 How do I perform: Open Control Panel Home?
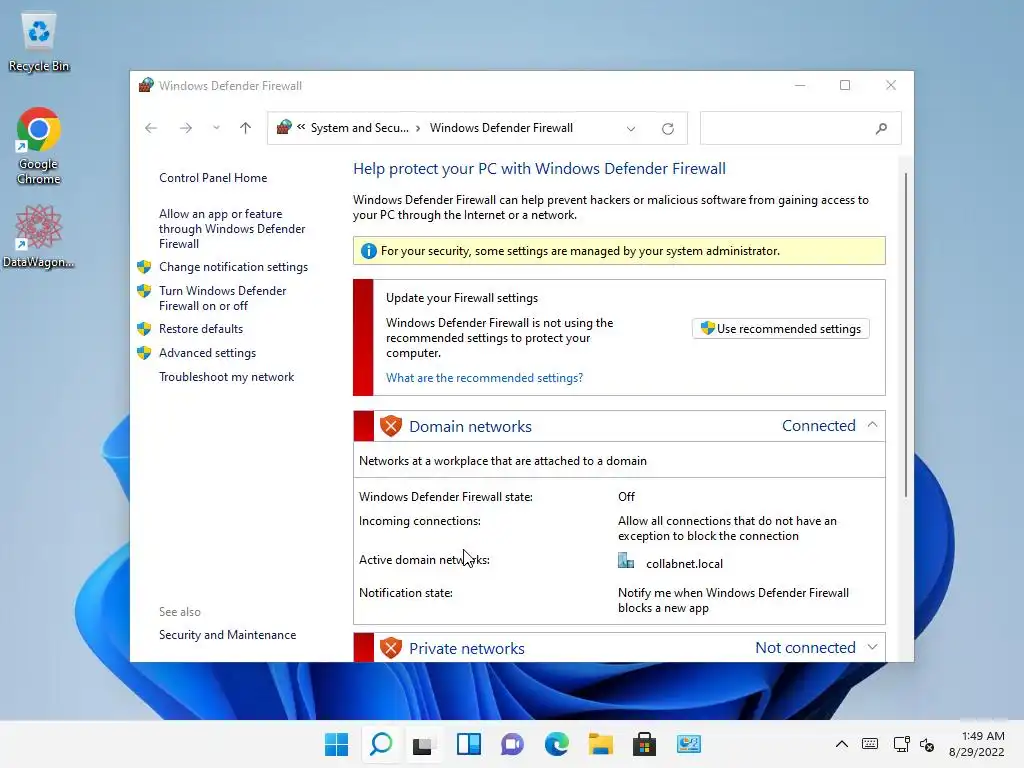click(x=213, y=178)
